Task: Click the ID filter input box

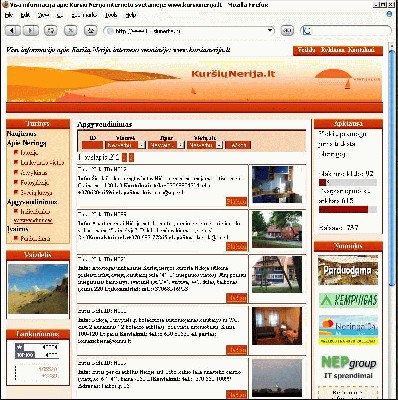Action: tap(92, 145)
